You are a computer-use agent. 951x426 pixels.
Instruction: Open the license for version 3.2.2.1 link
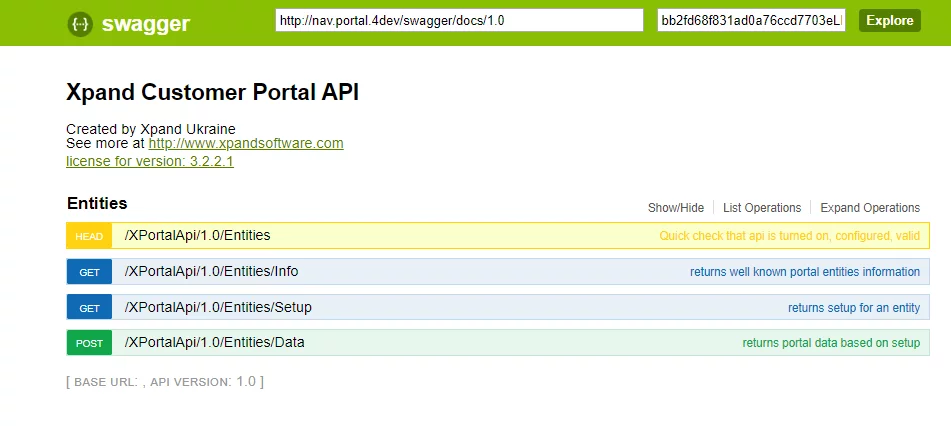150,161
